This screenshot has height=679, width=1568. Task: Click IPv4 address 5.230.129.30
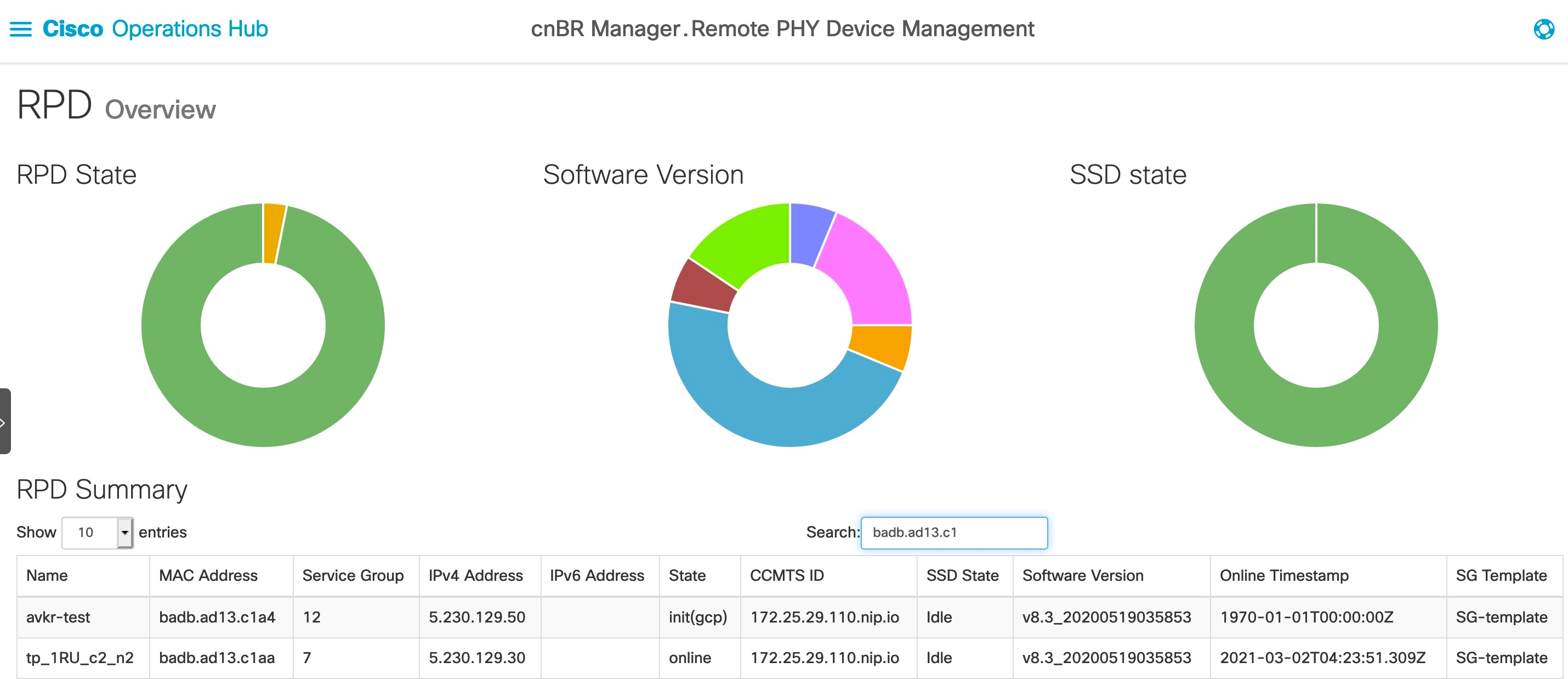tap(476, 658)
